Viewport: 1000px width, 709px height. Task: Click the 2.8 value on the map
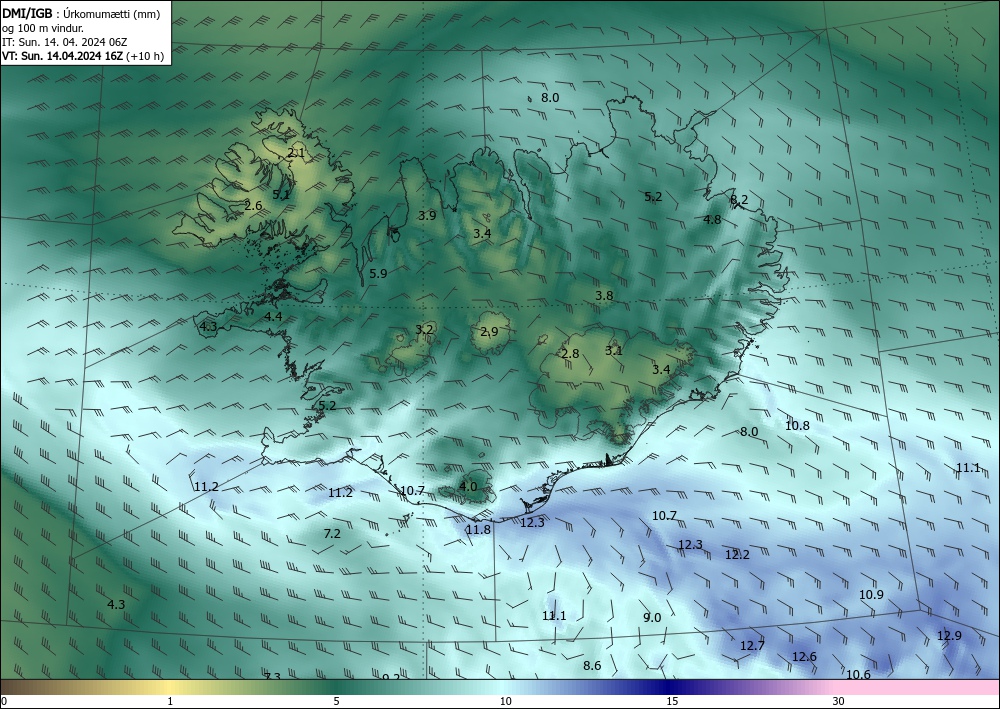coord(570,353)
